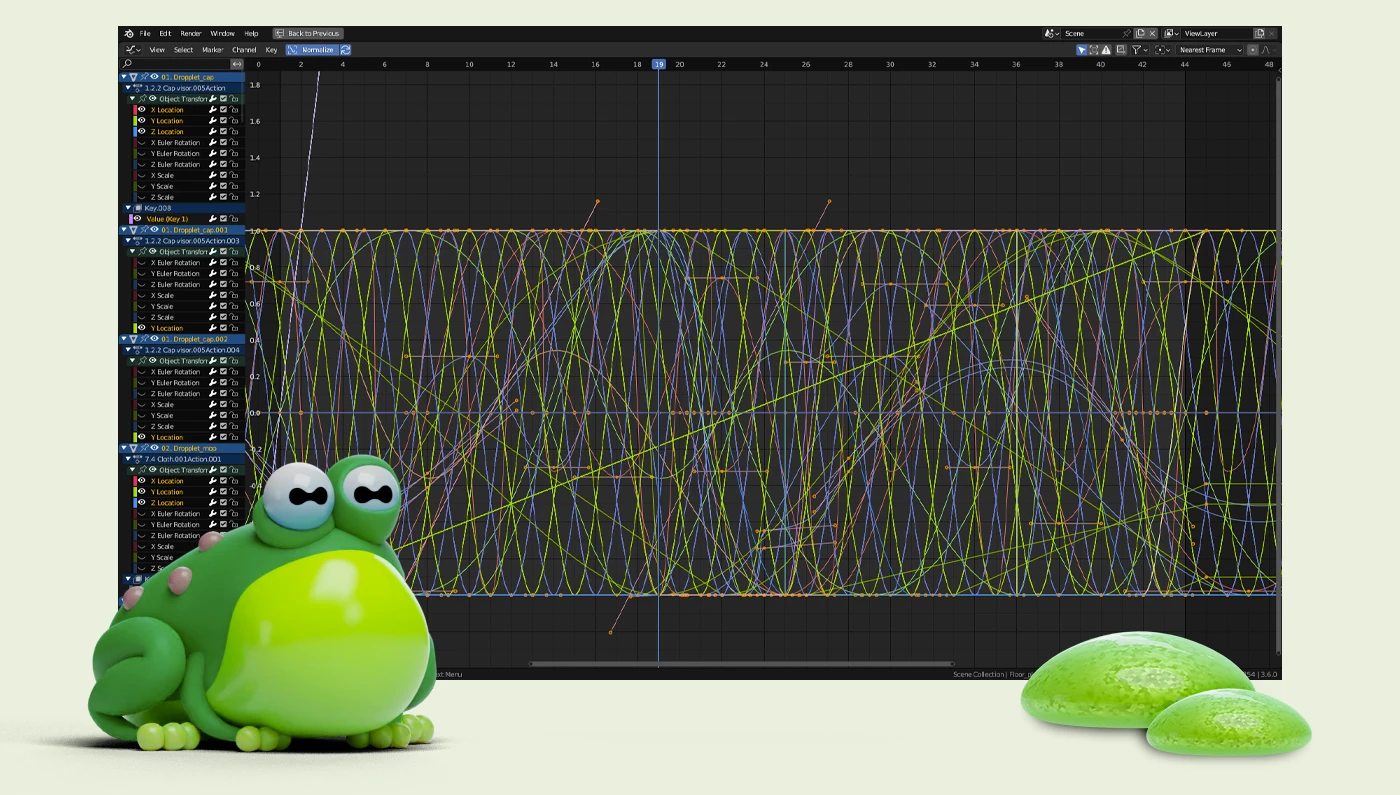The width and height of the screenshot is (1400, 795).
Task: Open the Channel menu
Action: pos(244,50)
